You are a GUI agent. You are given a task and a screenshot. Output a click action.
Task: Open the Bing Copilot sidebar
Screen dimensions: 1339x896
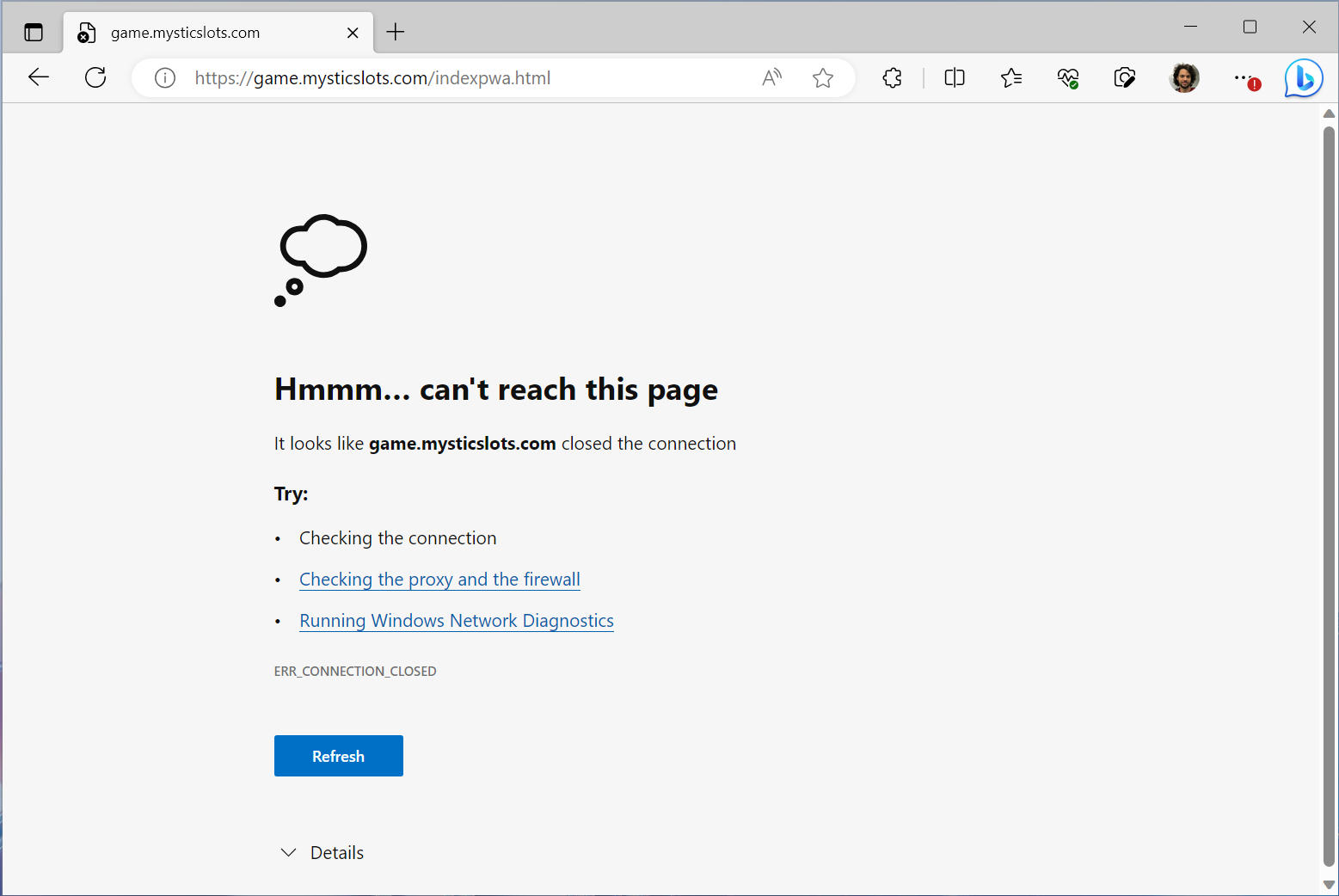coord(1303,77)
